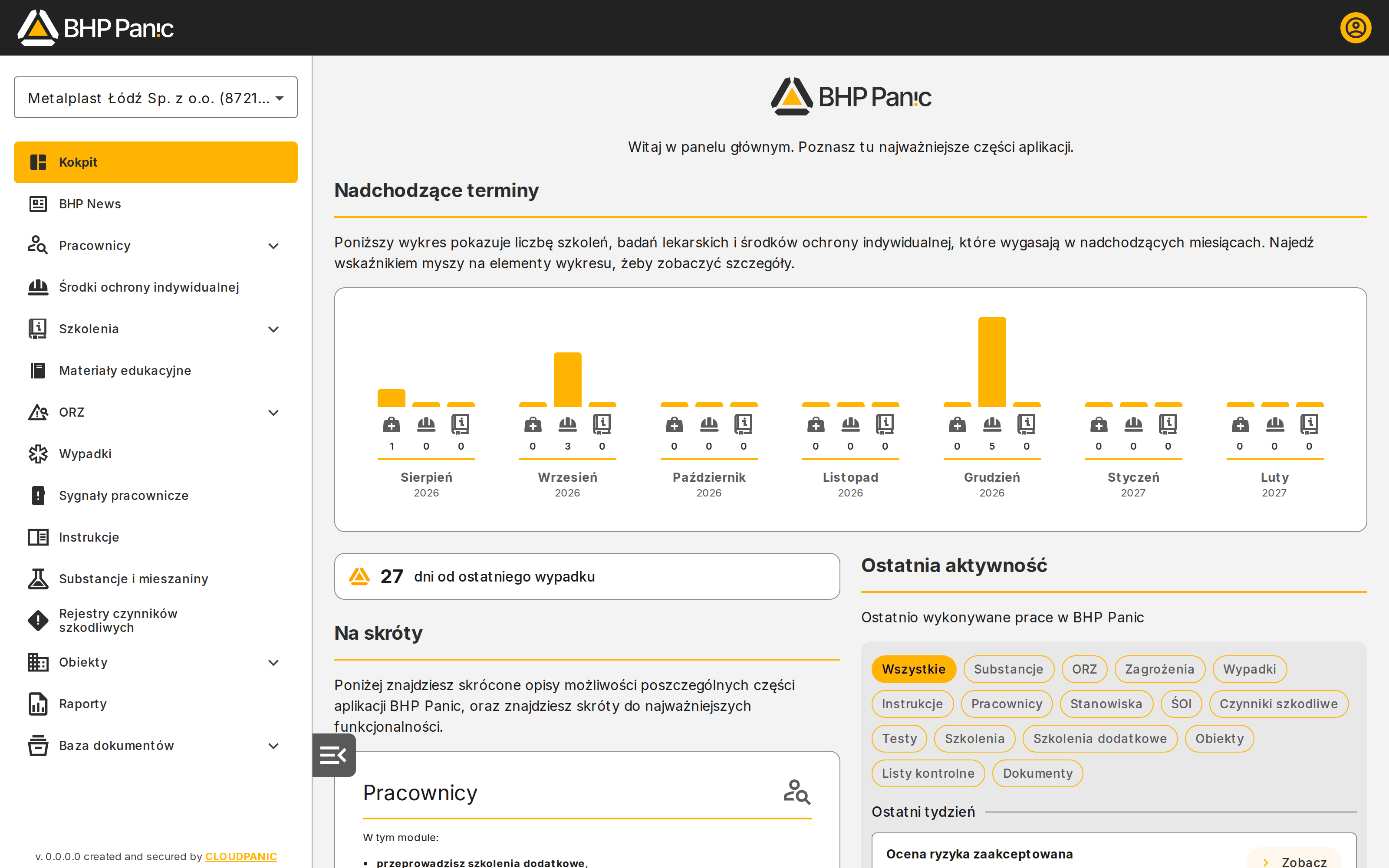Click the hard hat icon for Środki ochrony
Viewport: 1389px width, 868px height.
pos(38,287)
